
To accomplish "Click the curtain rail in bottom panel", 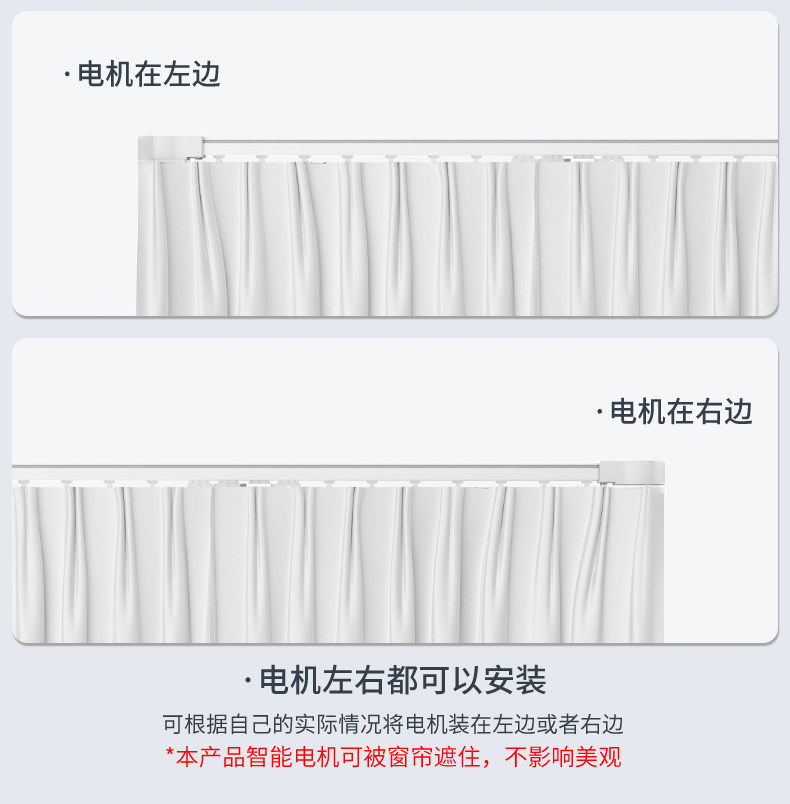I will [x=306, y=473].
